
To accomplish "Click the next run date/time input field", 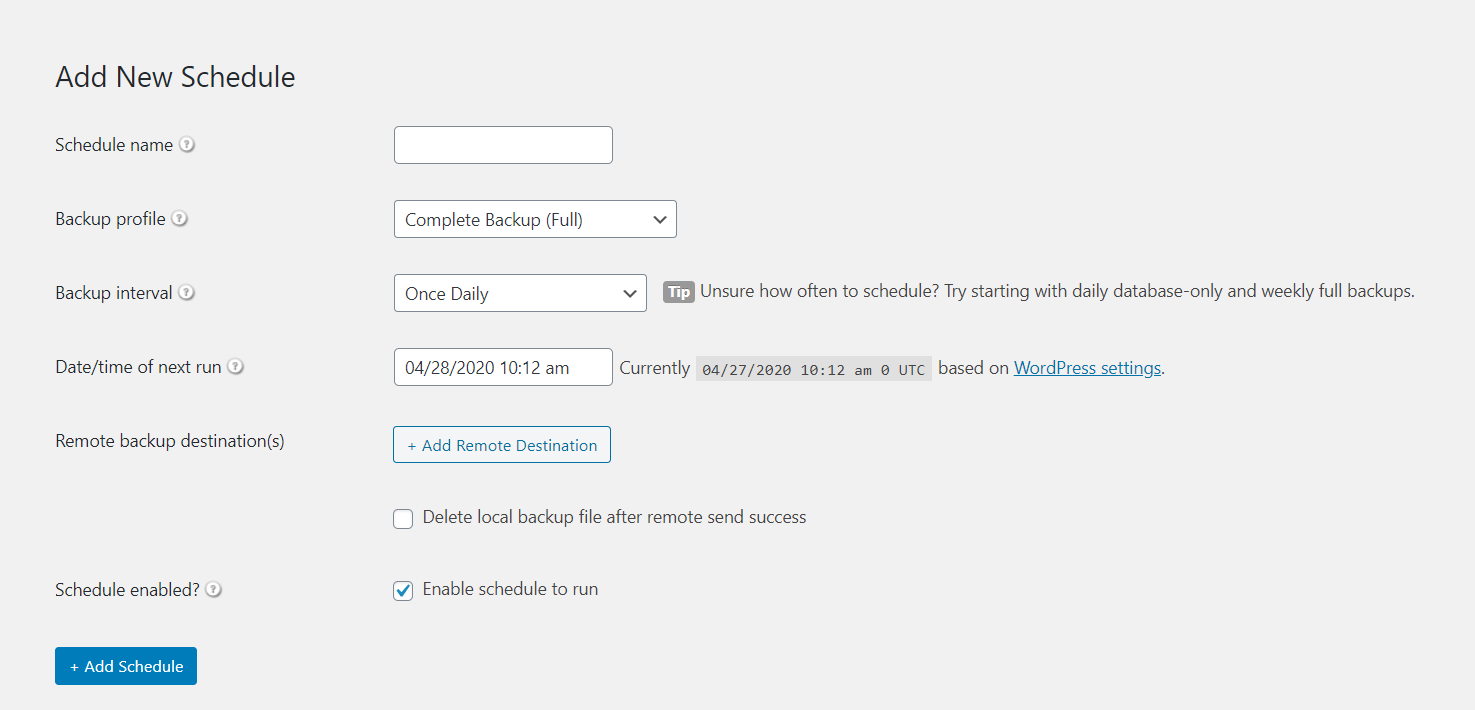I will [503, 367].
